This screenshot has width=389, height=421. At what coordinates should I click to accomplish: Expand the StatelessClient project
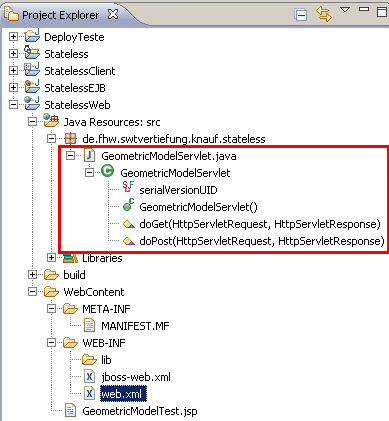tap(13, 70)
